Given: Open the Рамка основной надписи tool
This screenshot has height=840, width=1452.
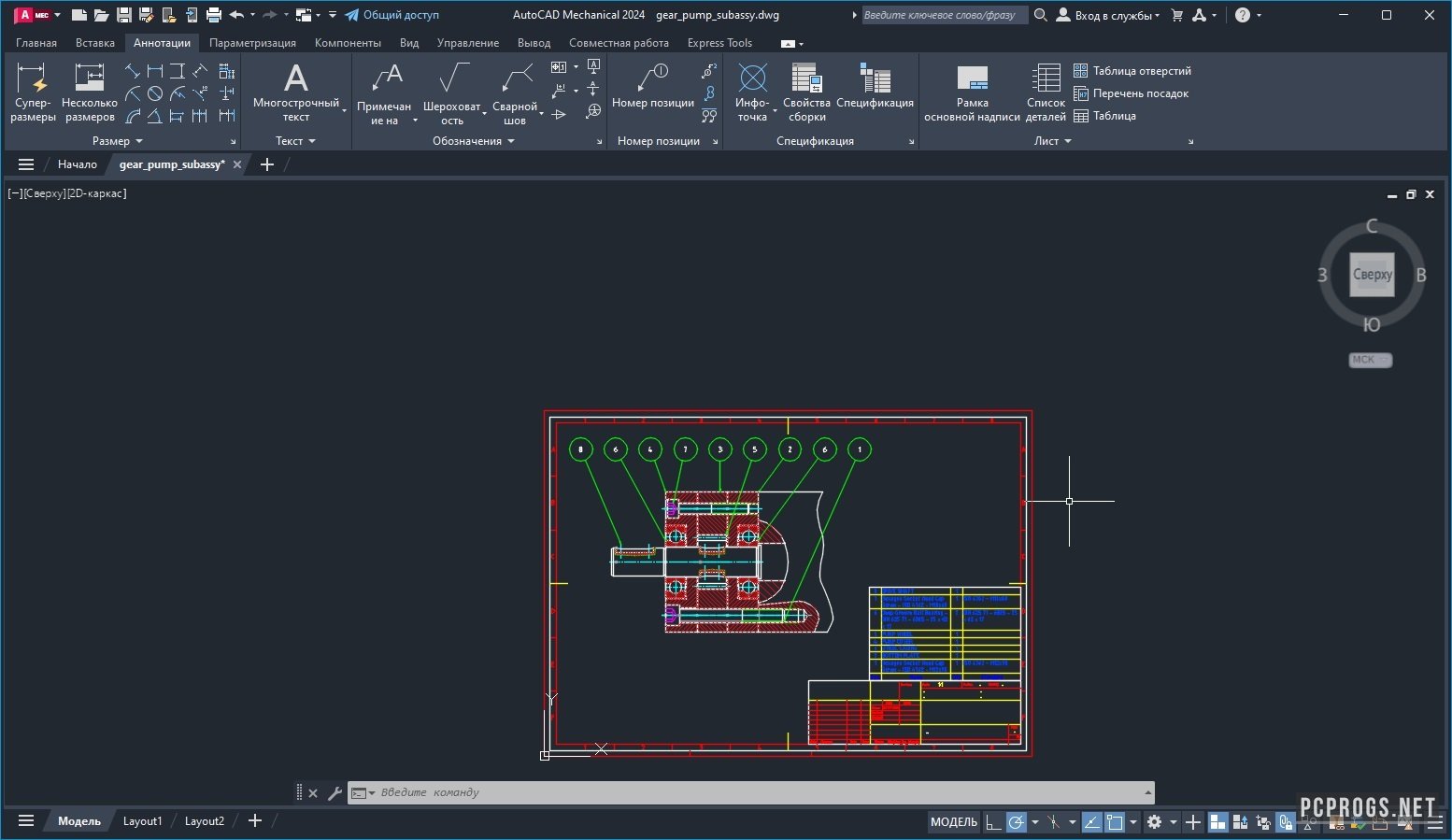Looking at the screenshot, I should (972, 91).
